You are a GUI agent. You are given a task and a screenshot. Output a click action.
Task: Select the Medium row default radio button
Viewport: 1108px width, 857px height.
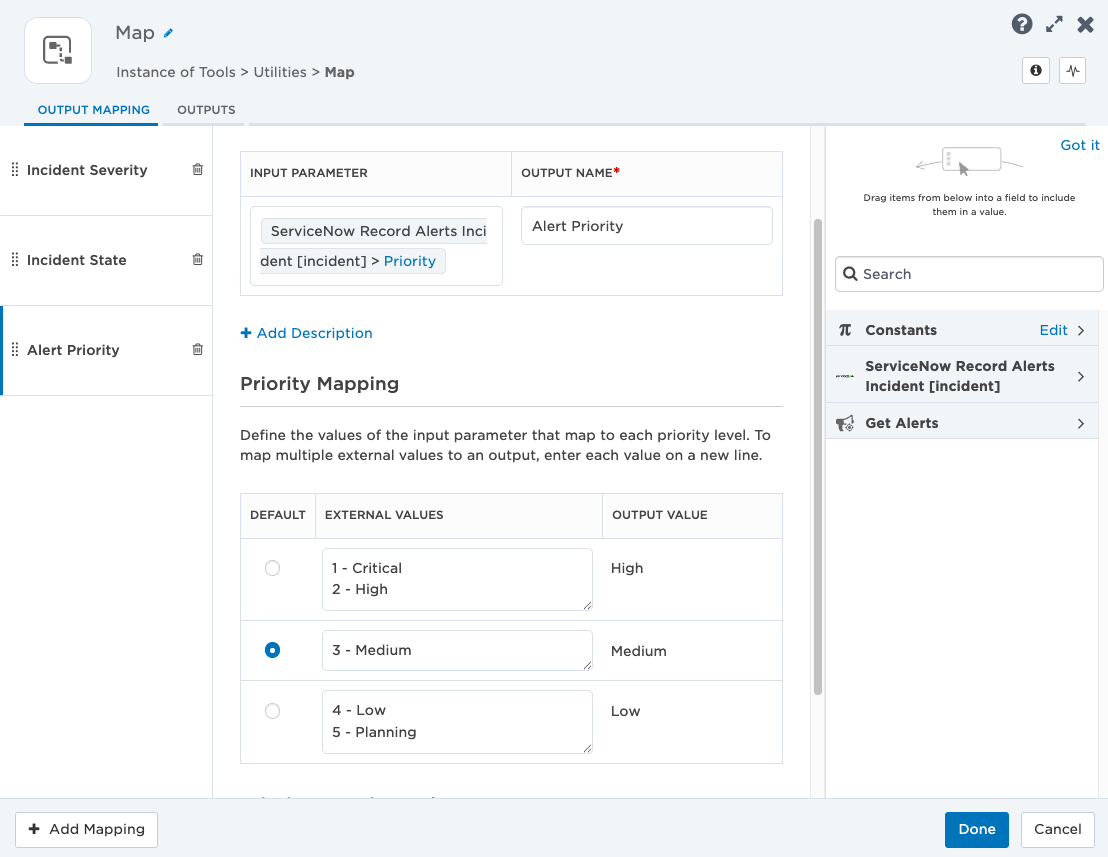tap(272, 650)
